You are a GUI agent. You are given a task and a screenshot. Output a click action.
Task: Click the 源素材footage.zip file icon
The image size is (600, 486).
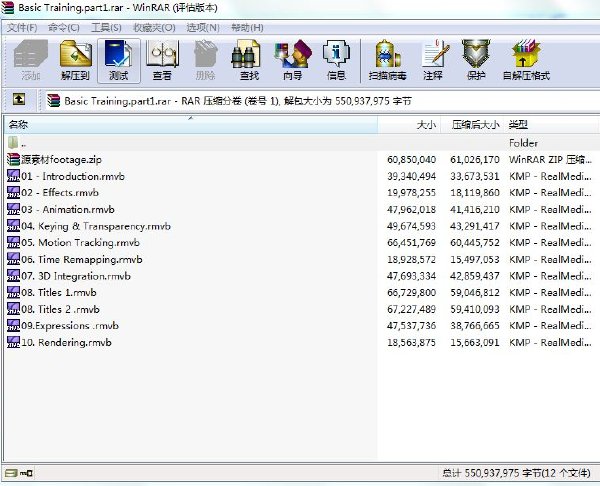coord(13,160)
